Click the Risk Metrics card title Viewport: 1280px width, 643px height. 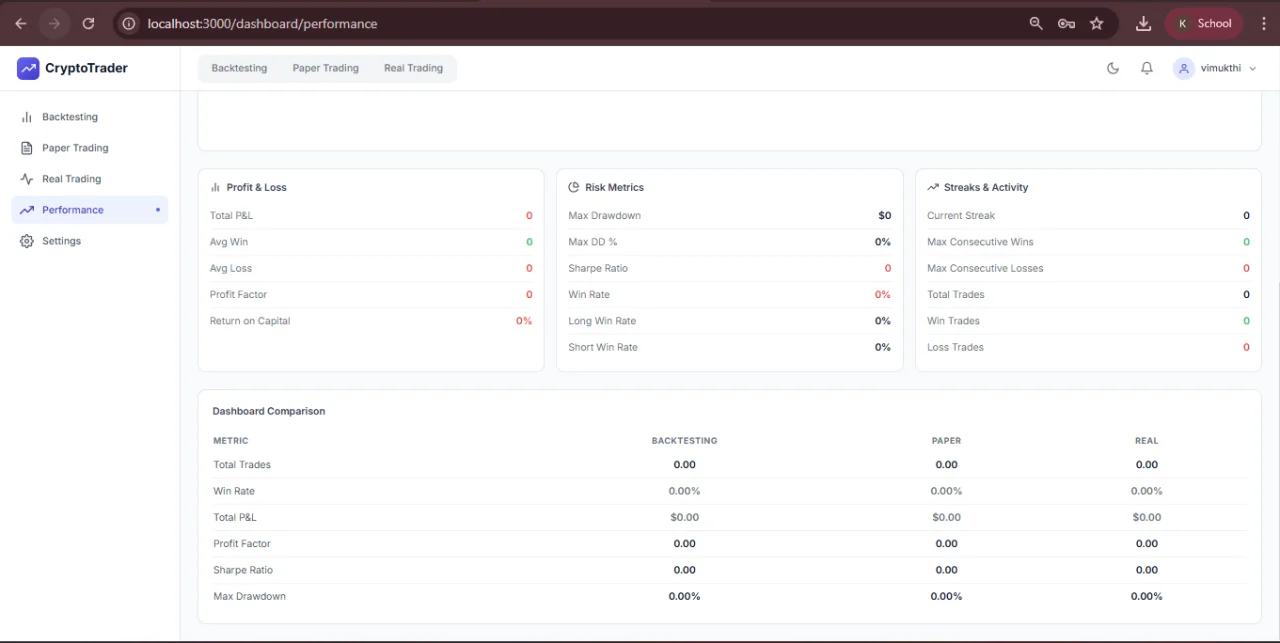click(614, 187)
